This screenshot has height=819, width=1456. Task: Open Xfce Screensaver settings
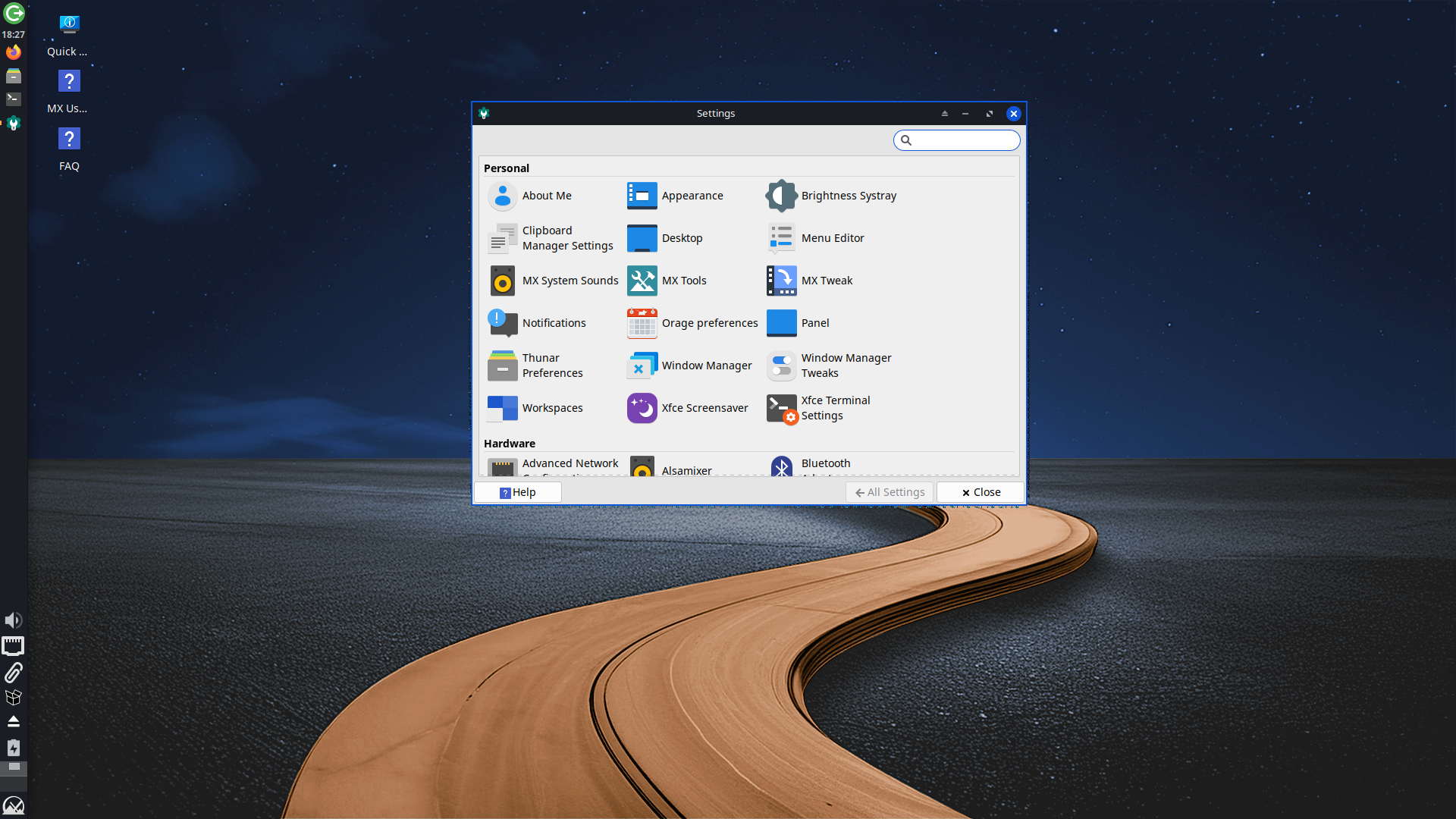point(688,408)
